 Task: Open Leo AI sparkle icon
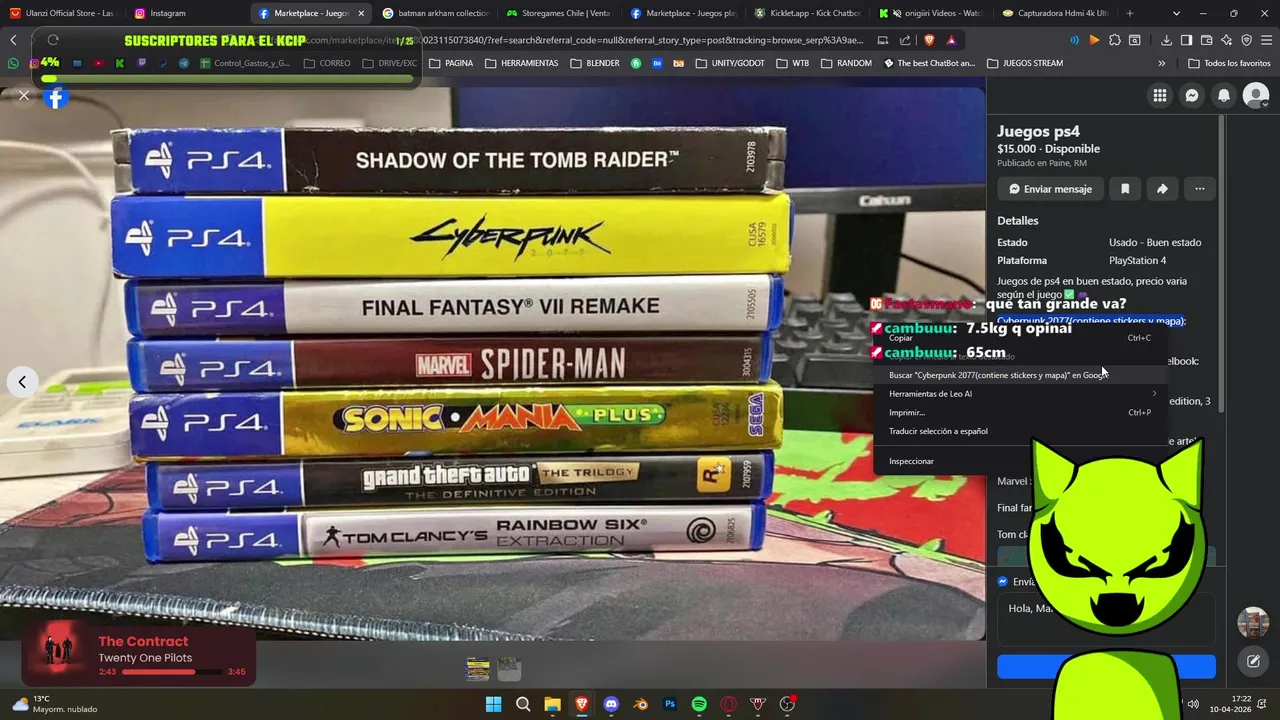tap(1226, 40)
